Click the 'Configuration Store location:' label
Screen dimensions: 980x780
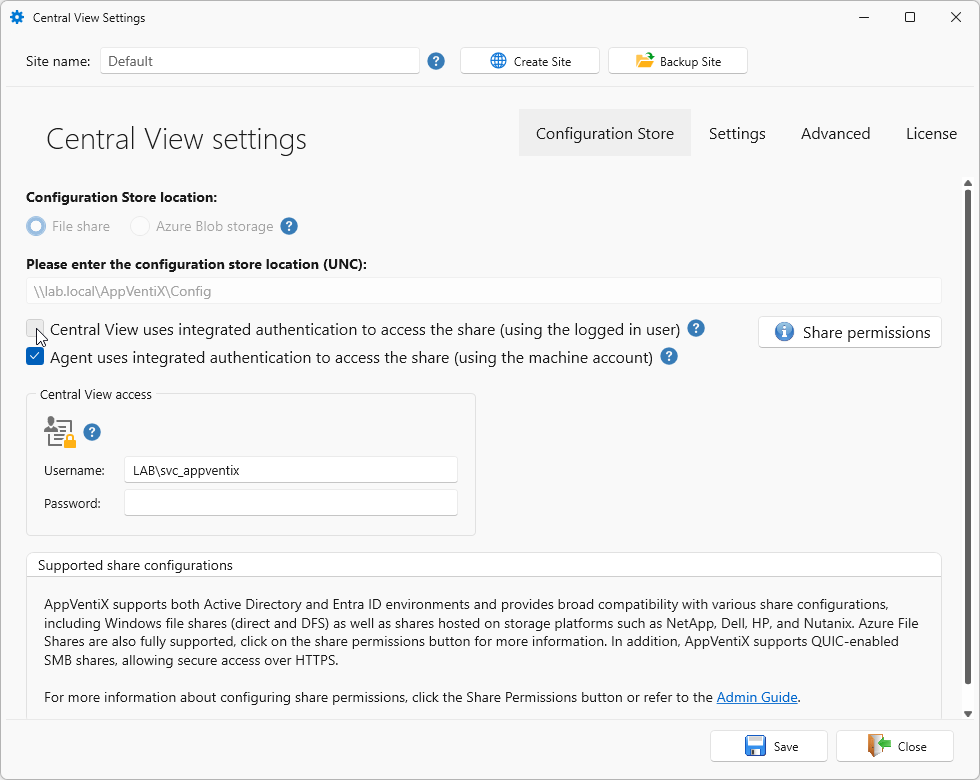[121, 198]
